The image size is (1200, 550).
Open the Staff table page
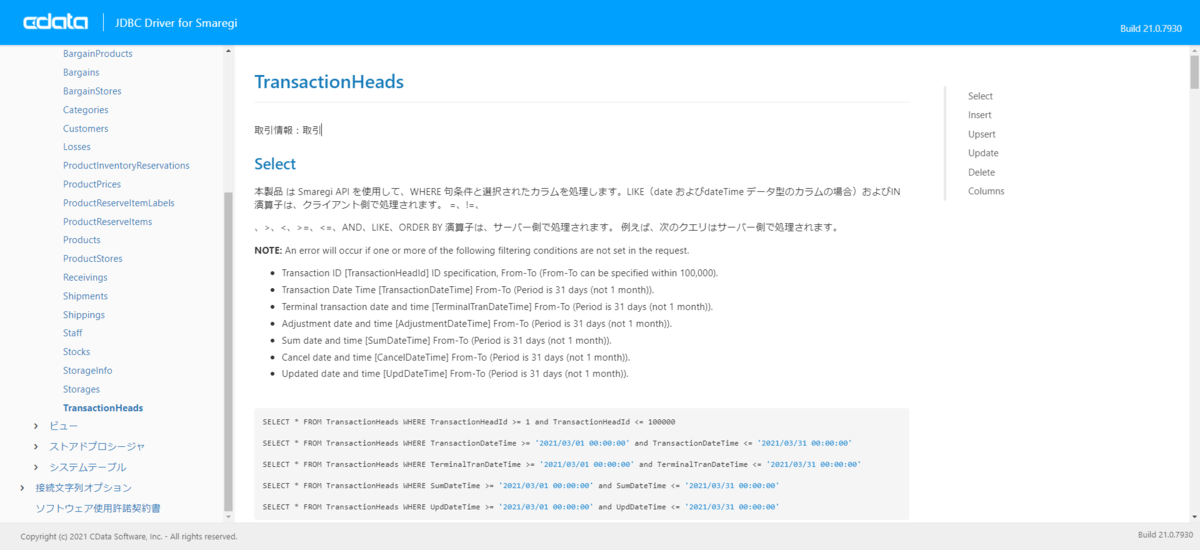click(x=73, y=333)
